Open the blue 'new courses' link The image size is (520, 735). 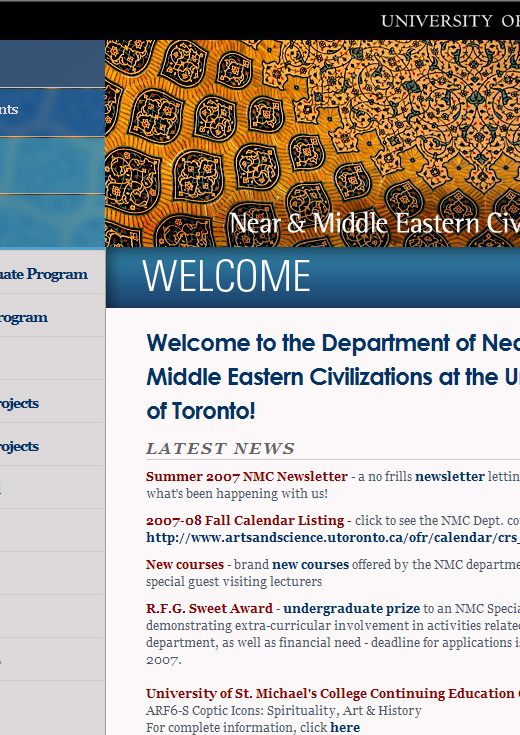tap(310, 564)
